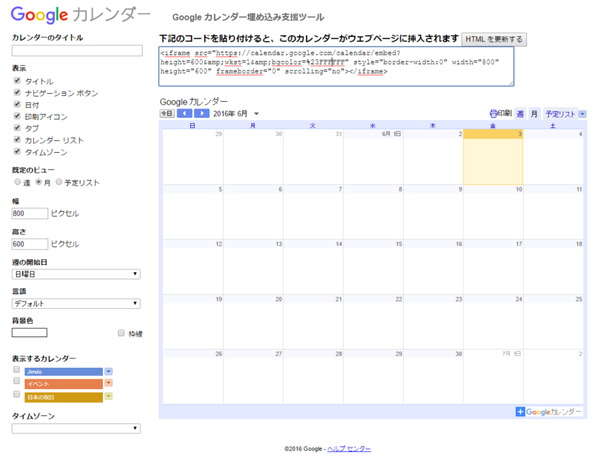Select highlighted June 3 calendar cell

point(493,157)
